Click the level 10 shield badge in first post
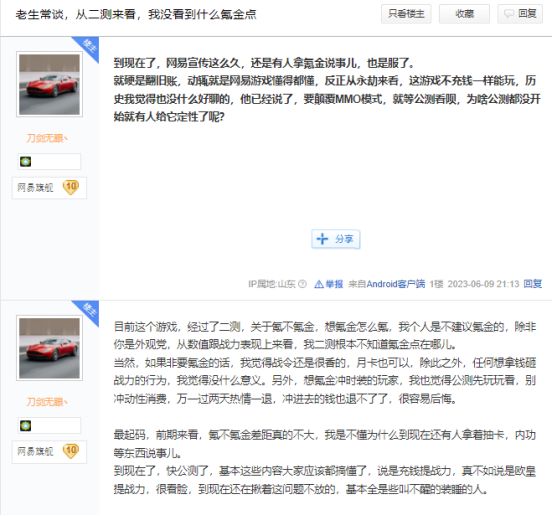The image size is (552, 516). tap(71, 187)
